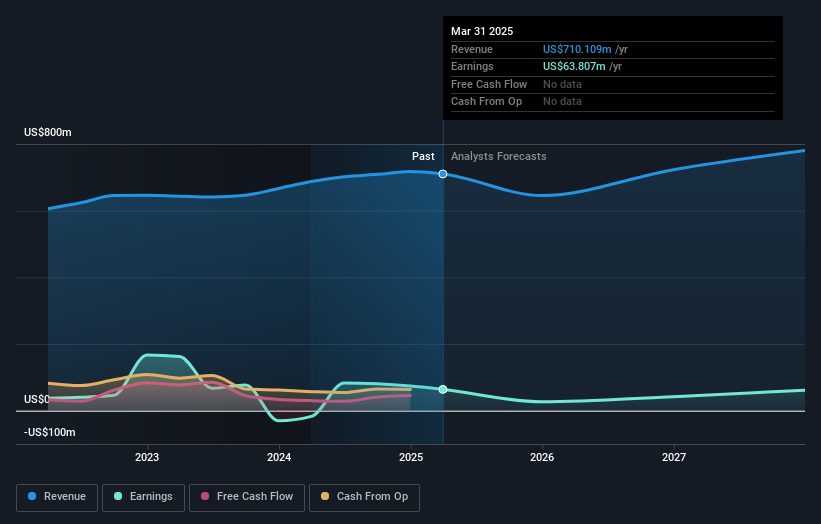Click the earnings value US$63.807m in tooltip

[574, 66]
